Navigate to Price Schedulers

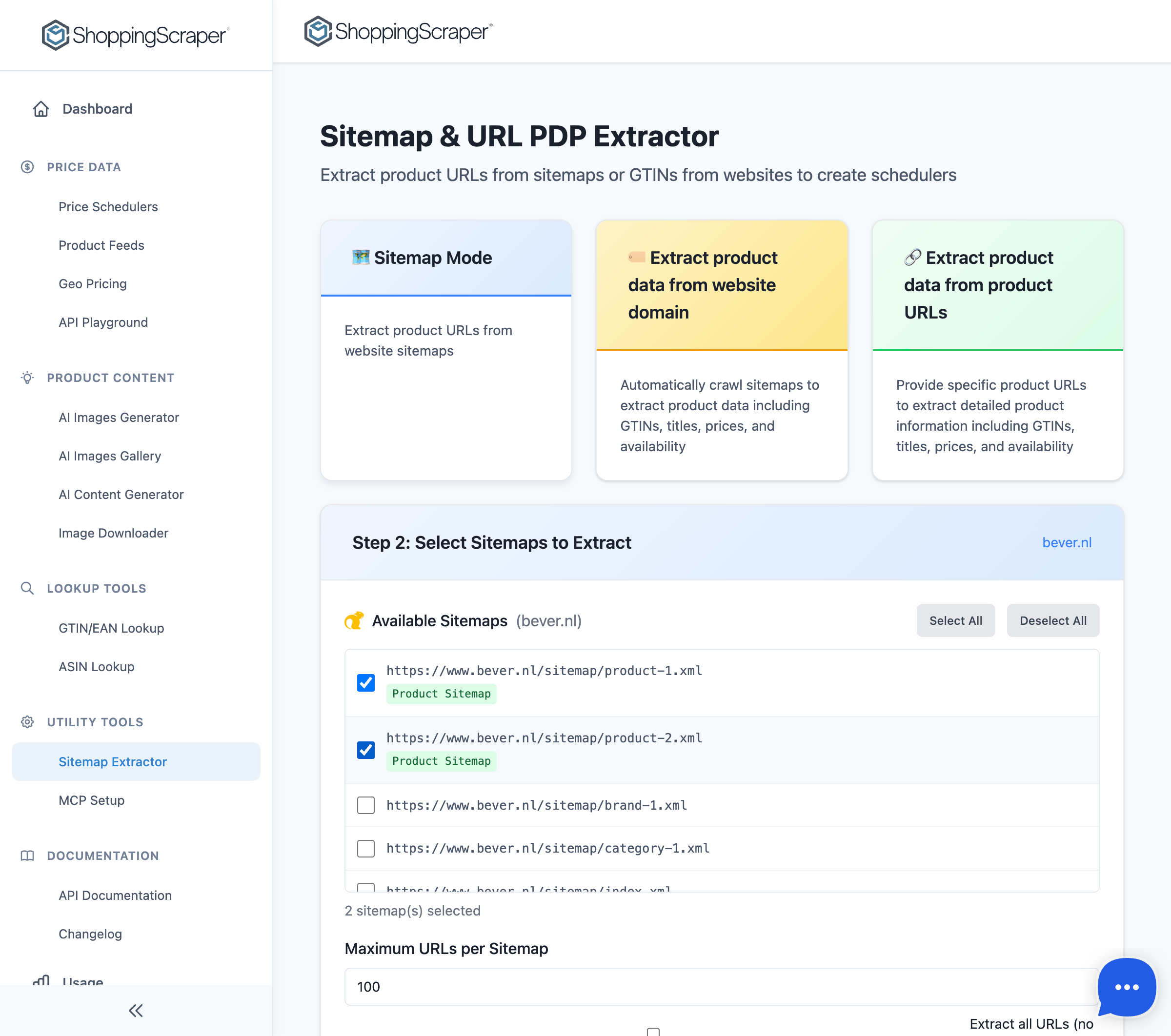tap(108, 207)
